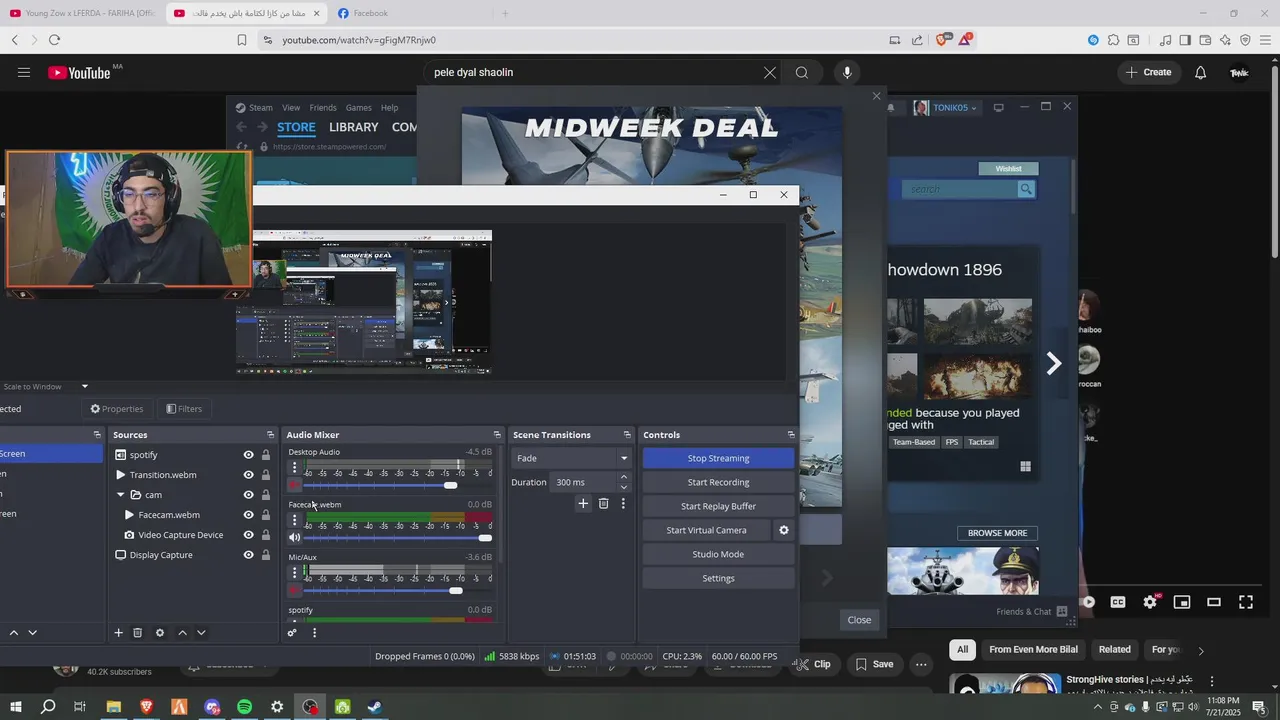
Task: Open TONIK05 account dropdown in Steam
Action: [x=945, y=108]
